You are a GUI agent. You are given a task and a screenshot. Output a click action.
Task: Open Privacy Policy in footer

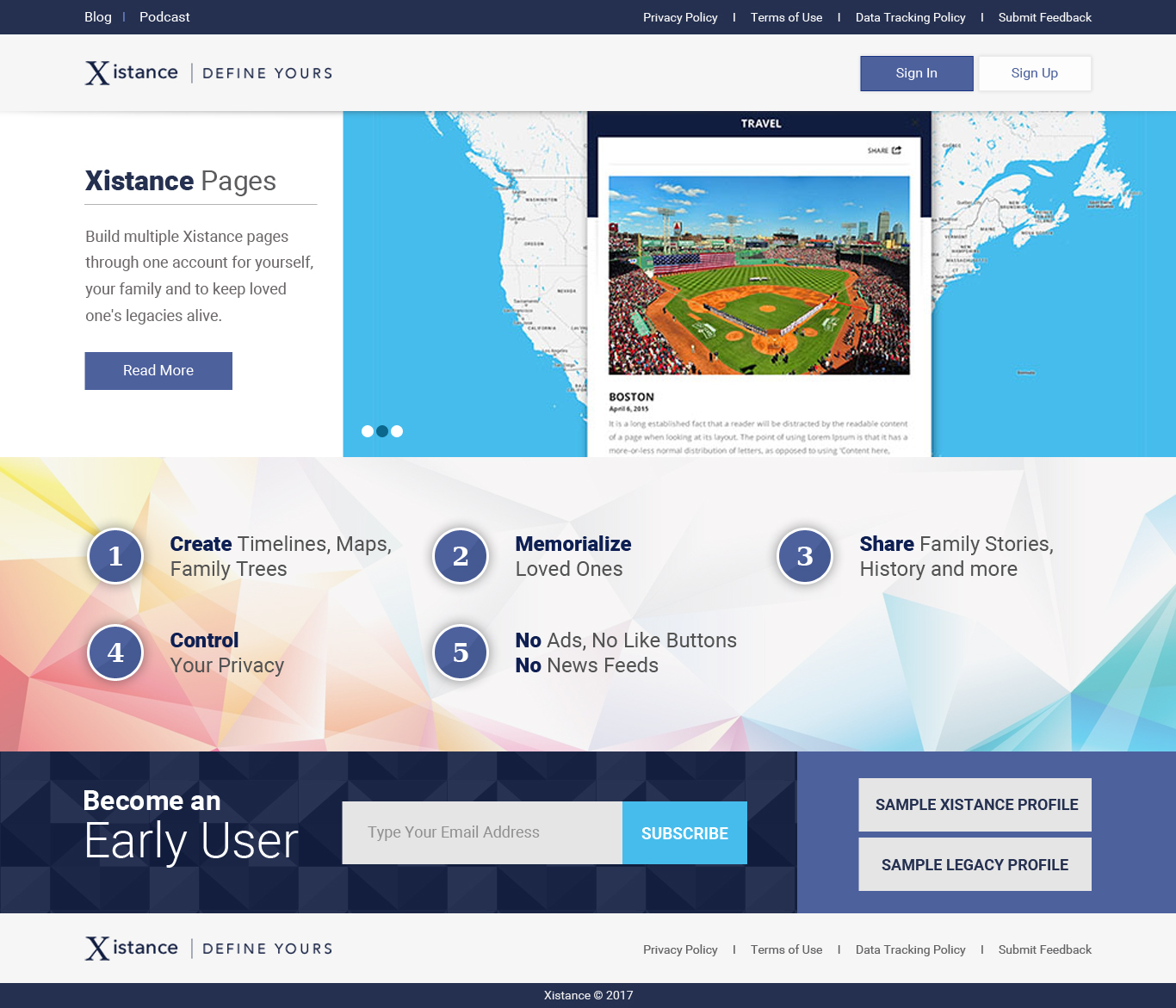(680, 949)
